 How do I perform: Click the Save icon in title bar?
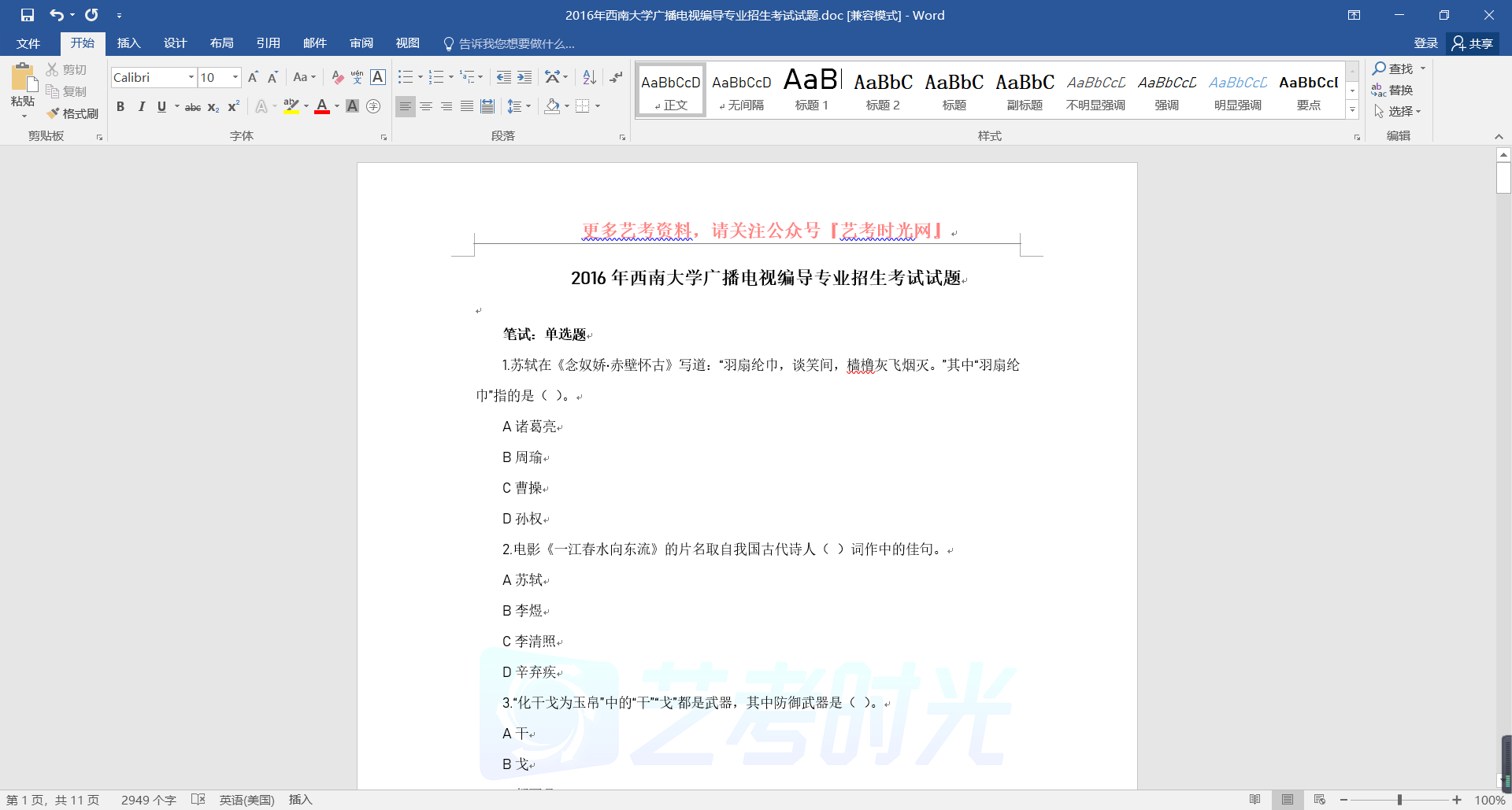[28, 15]
